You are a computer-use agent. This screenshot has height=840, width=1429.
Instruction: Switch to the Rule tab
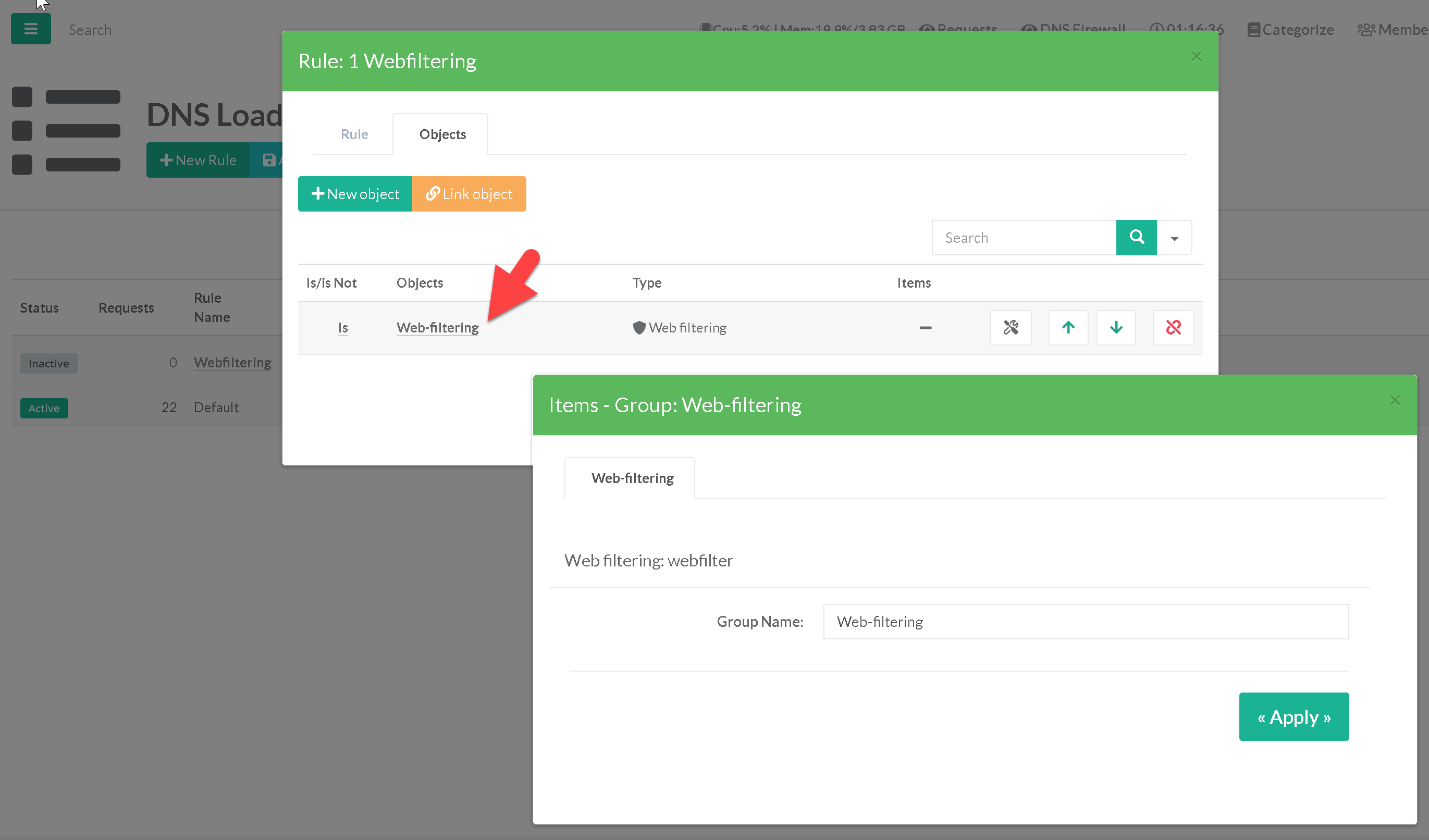tap(354, 134)
